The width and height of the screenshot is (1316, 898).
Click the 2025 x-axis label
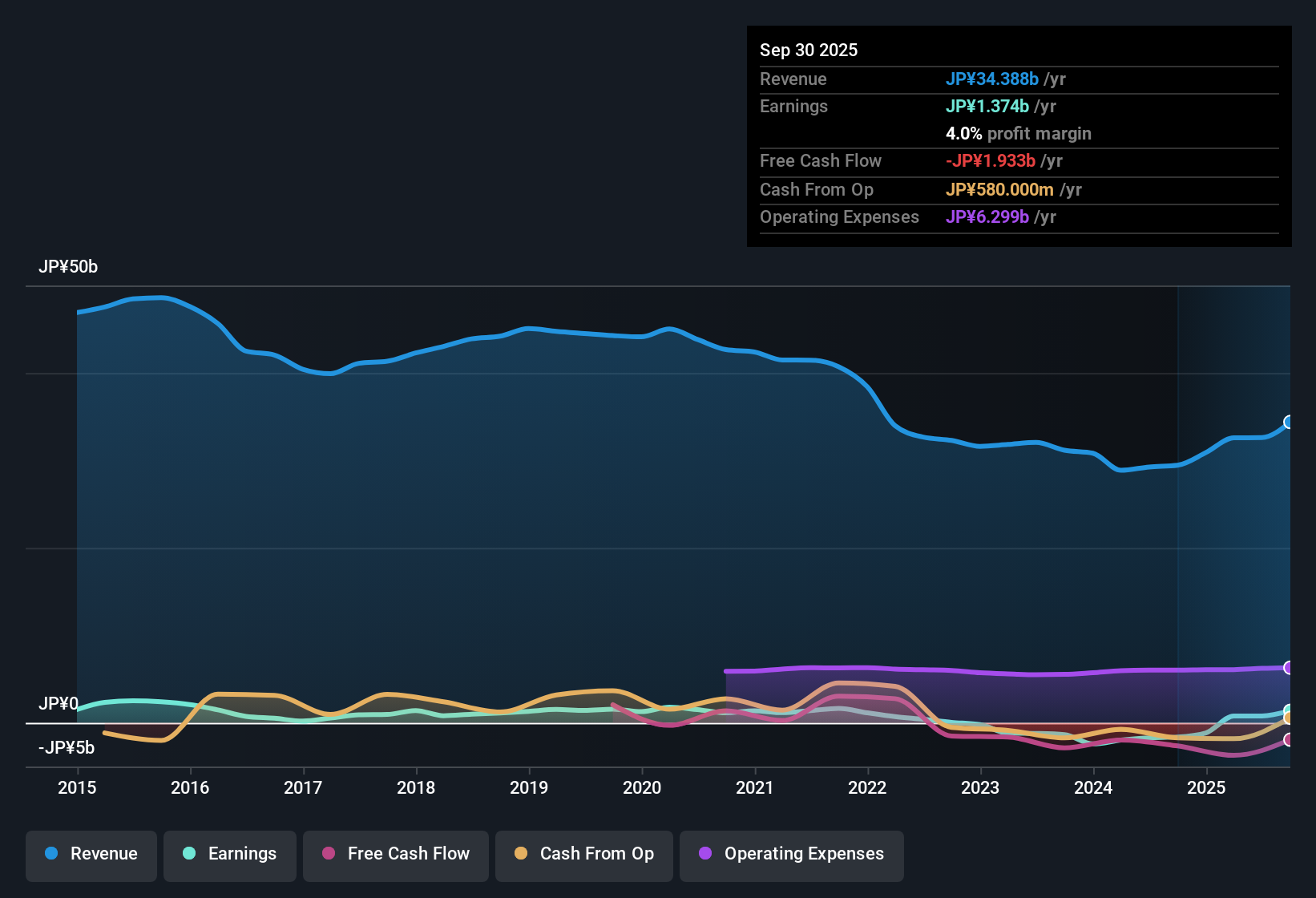[x=1206, y=787]
